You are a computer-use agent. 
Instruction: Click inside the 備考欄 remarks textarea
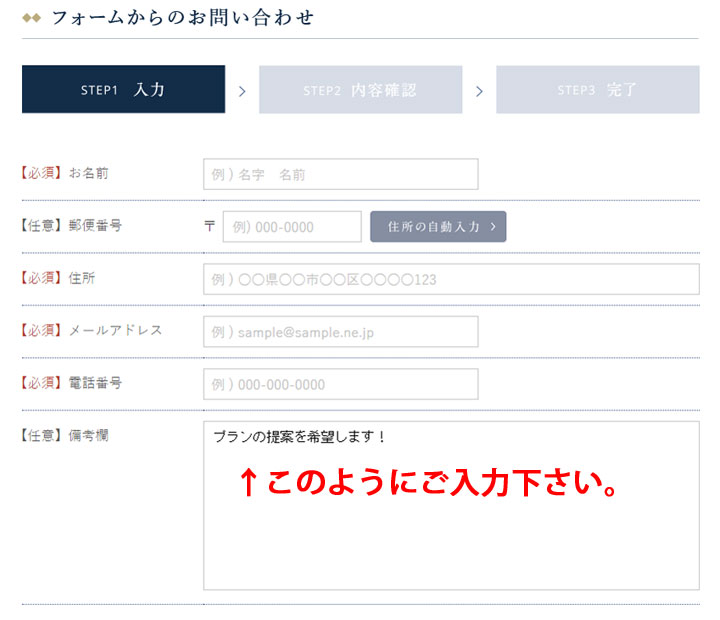[x=451, y=505]
